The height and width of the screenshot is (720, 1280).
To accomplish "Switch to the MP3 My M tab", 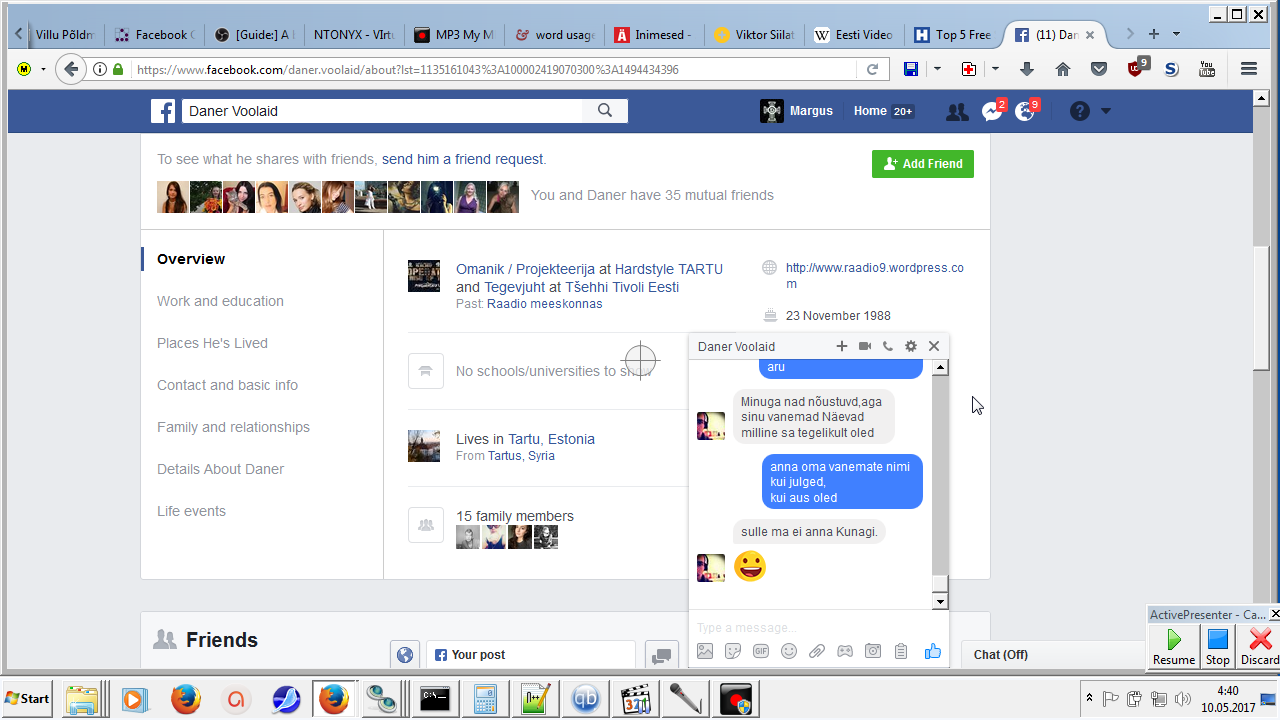I will click(x=454, y=34).
